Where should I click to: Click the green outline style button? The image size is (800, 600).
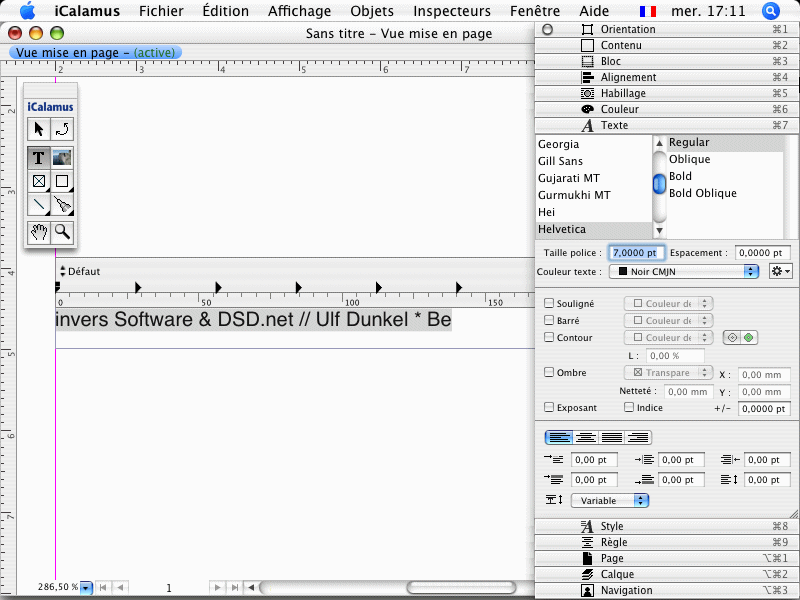[748, 338]
